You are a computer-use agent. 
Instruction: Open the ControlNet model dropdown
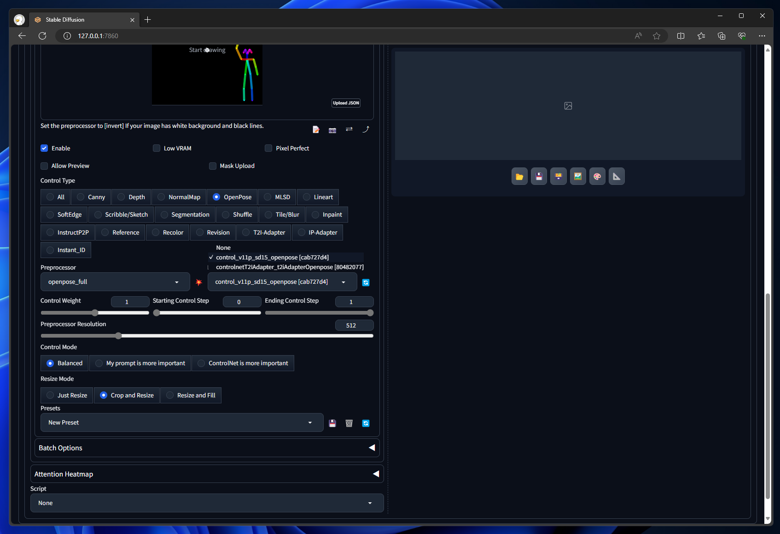click(282, 282)
